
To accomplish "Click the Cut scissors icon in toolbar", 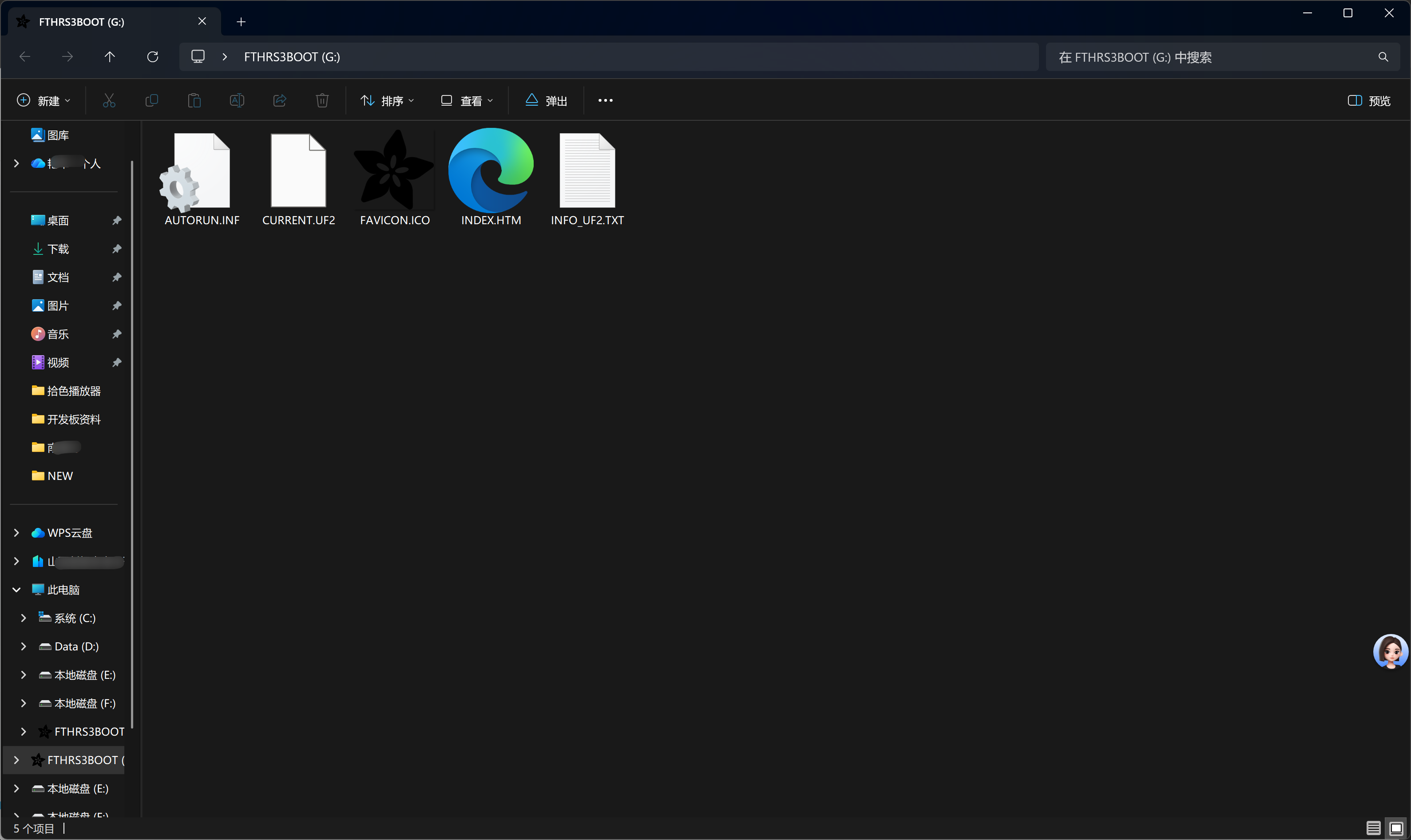I will (x=109, y=101).
